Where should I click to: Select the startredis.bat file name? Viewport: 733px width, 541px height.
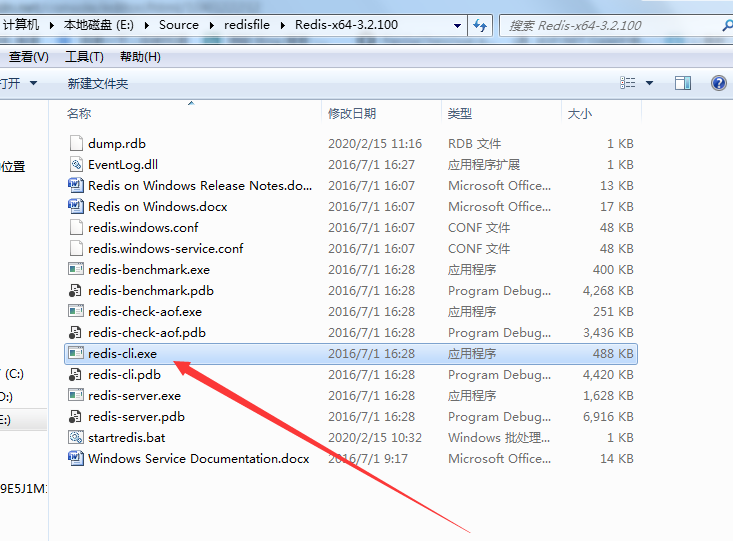pos(127,438)
